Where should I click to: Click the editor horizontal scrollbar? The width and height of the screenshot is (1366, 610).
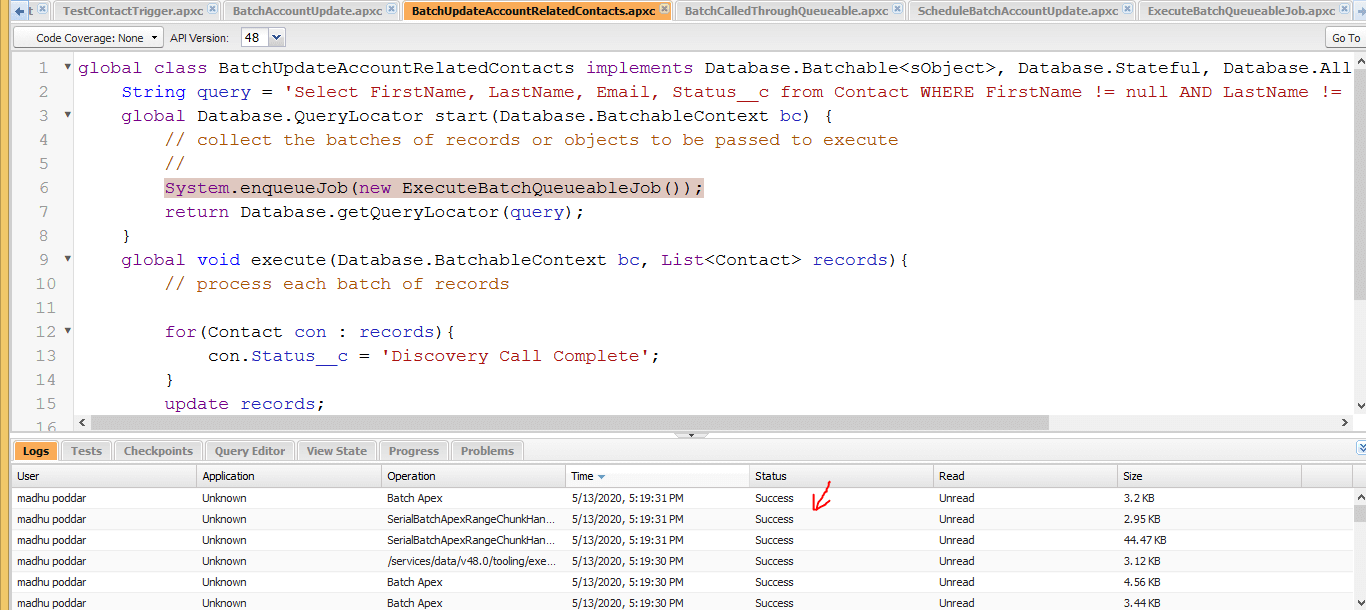[x=570, y=423]
